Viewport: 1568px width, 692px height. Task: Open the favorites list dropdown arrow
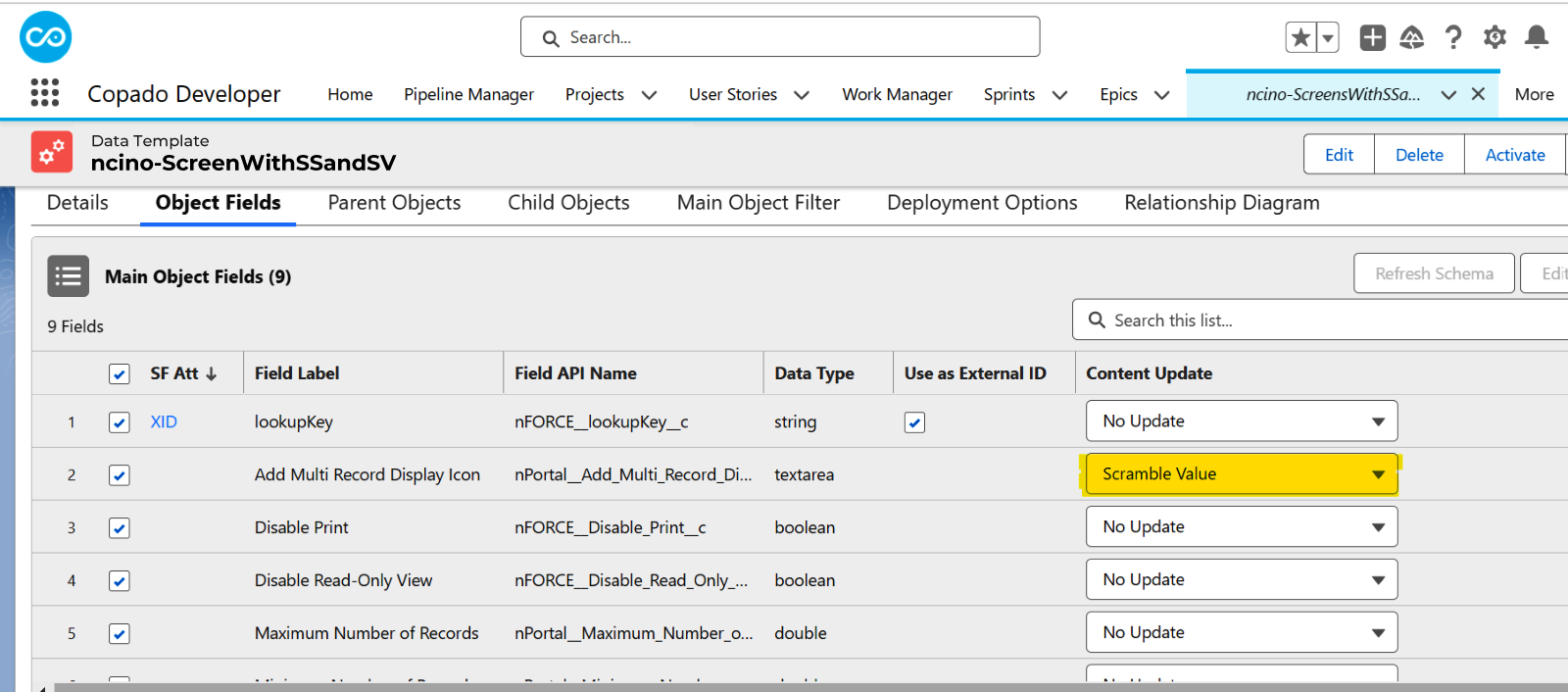(x=1328, y=37)
